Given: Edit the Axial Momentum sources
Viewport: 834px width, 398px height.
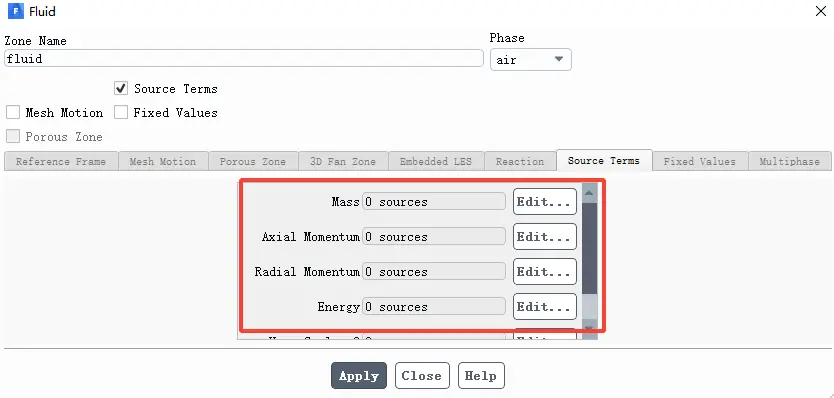Looking at the screenshot, I should coord(545,237).
